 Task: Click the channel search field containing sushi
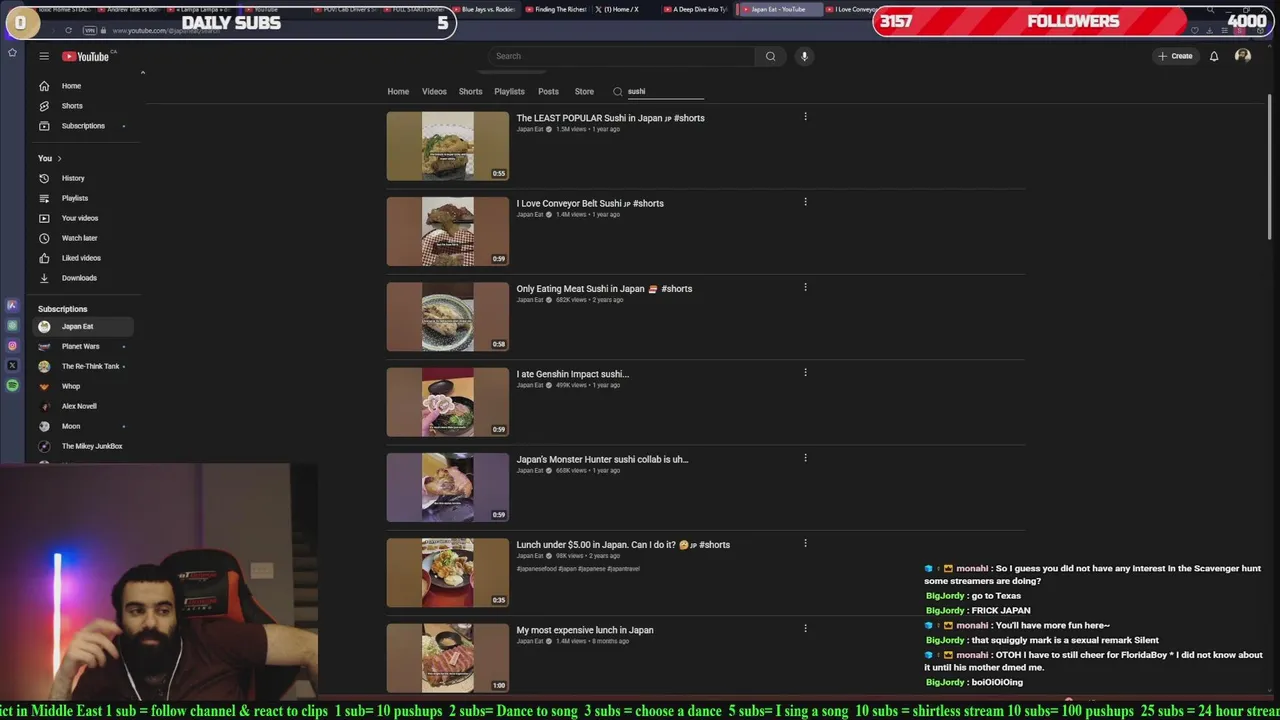point(665,91)
